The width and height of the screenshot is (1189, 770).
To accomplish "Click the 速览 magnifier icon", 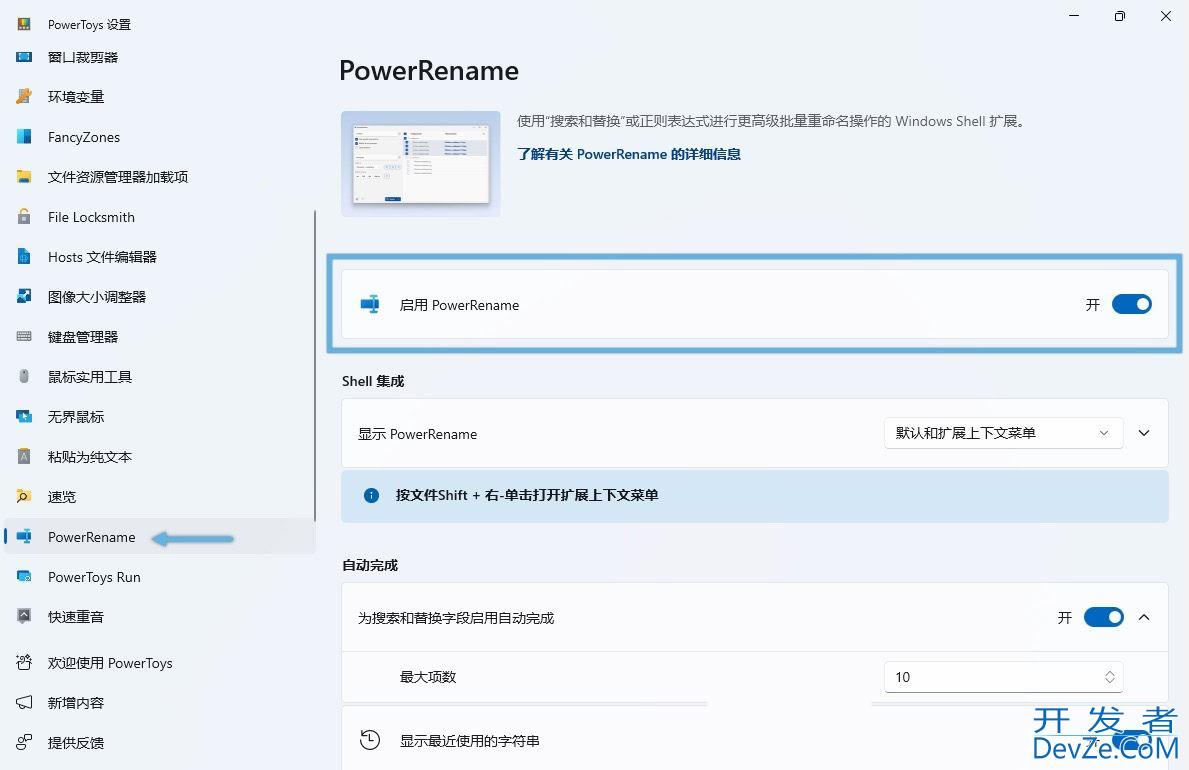I will (x=24, y=497).
